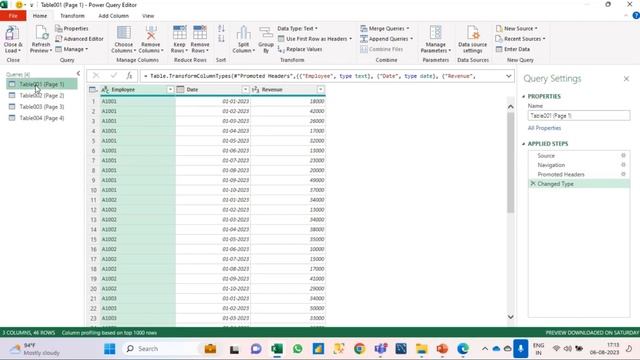This screenshot has height=360, width=640.
Task: Open Data source settings
Action: [x=473, y=39]
